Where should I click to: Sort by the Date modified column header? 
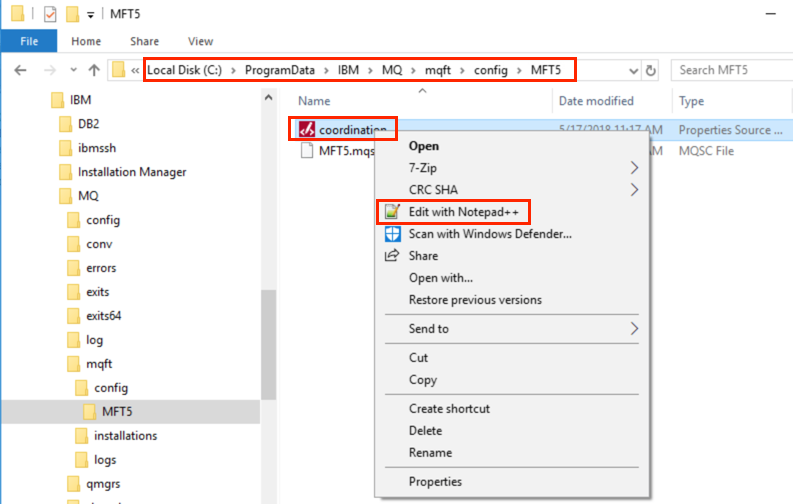596,101
